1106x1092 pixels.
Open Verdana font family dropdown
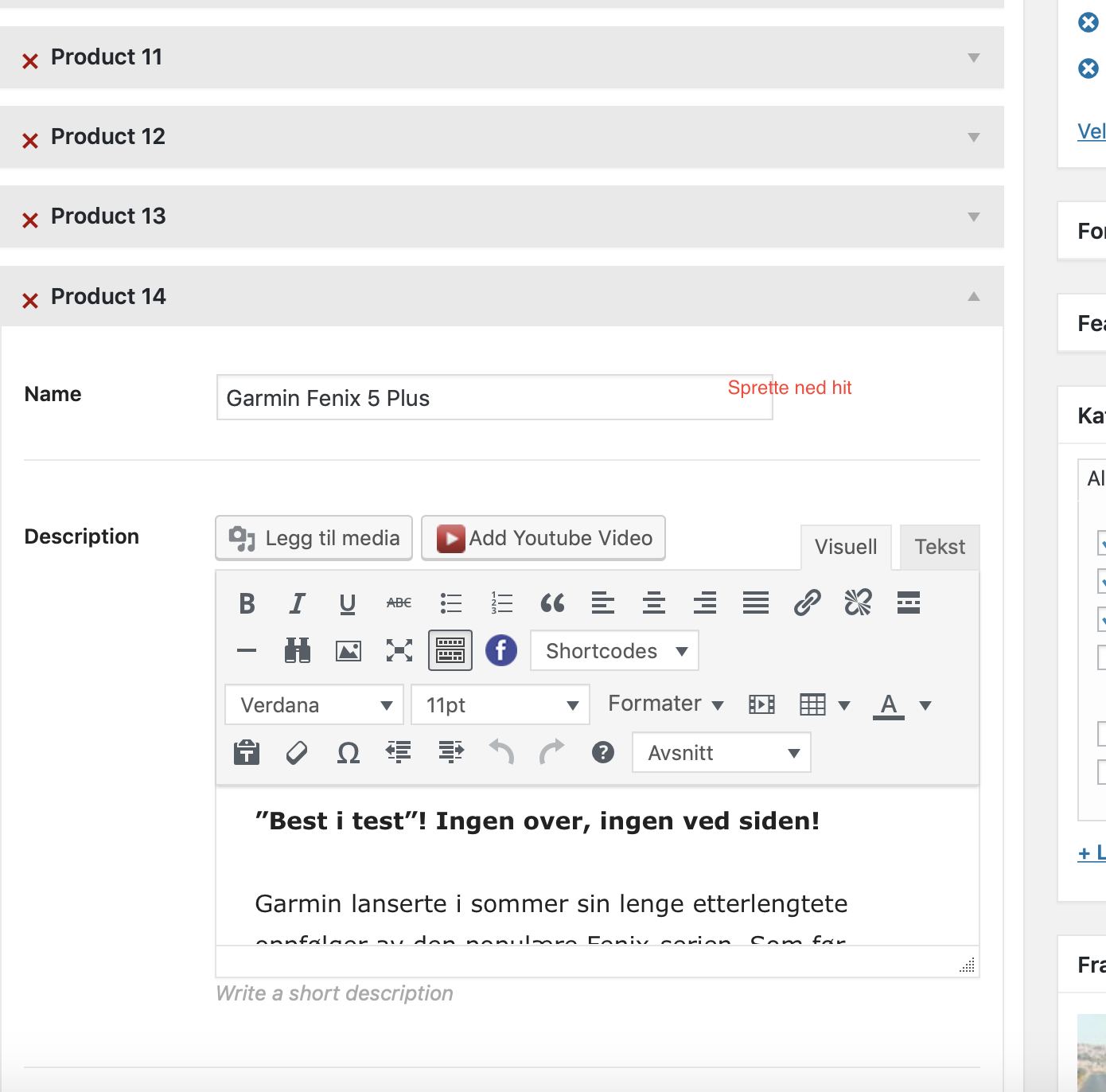click(x=314, y=704)
